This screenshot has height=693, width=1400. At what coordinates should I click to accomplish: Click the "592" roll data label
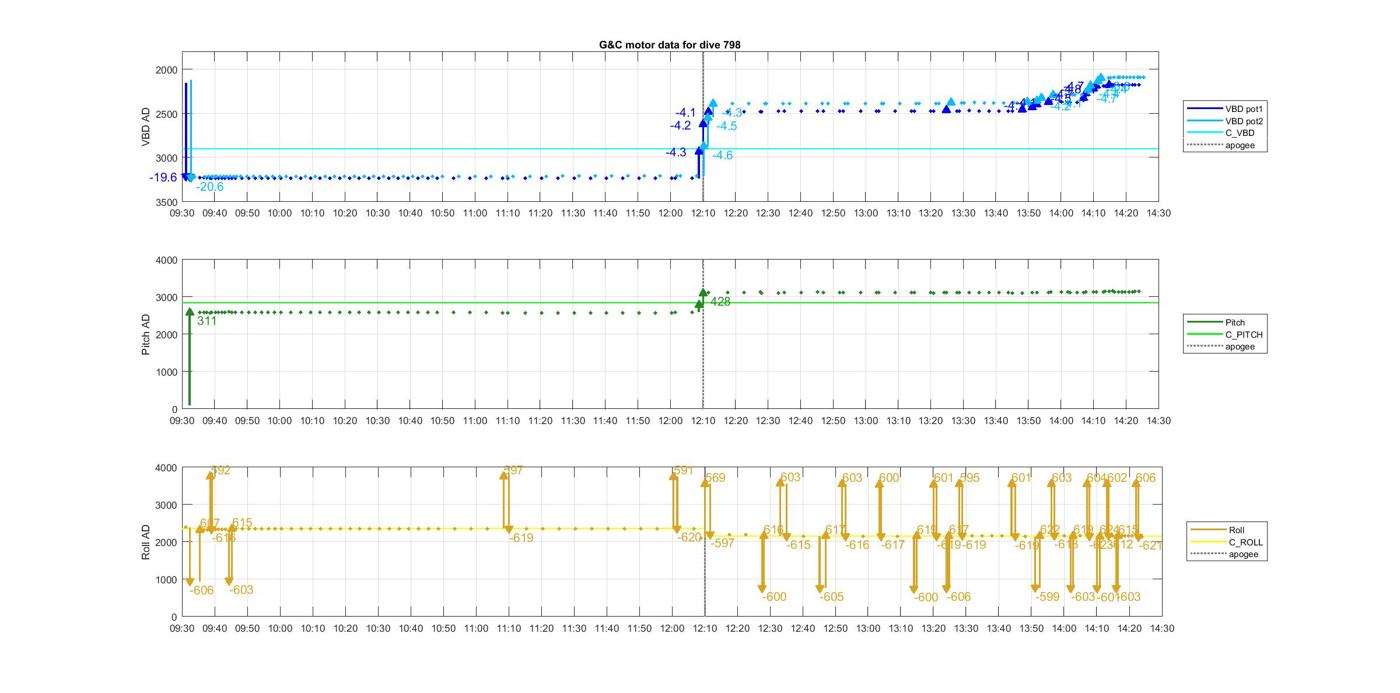pos(222,470)
